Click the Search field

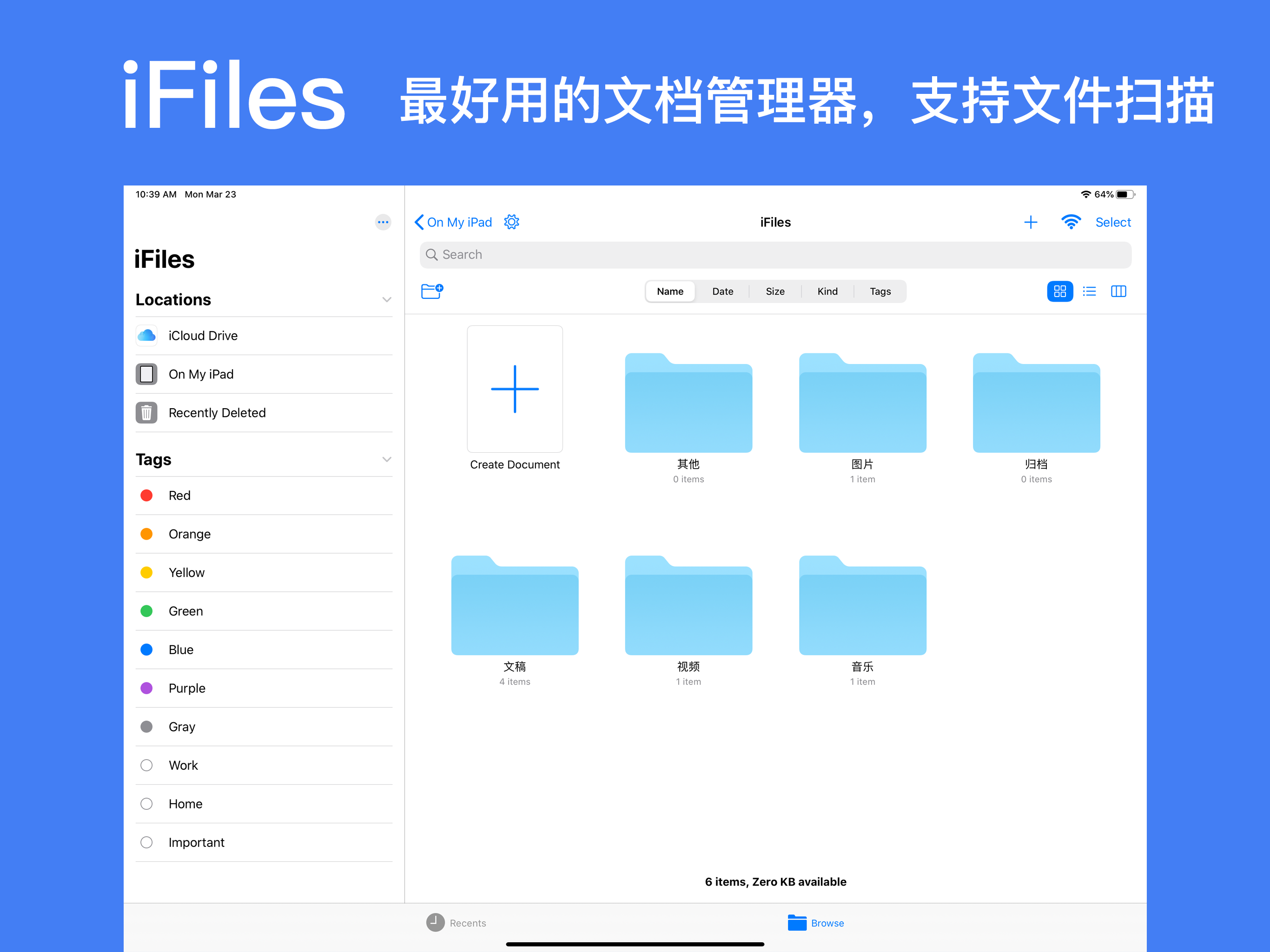[775, 254]
